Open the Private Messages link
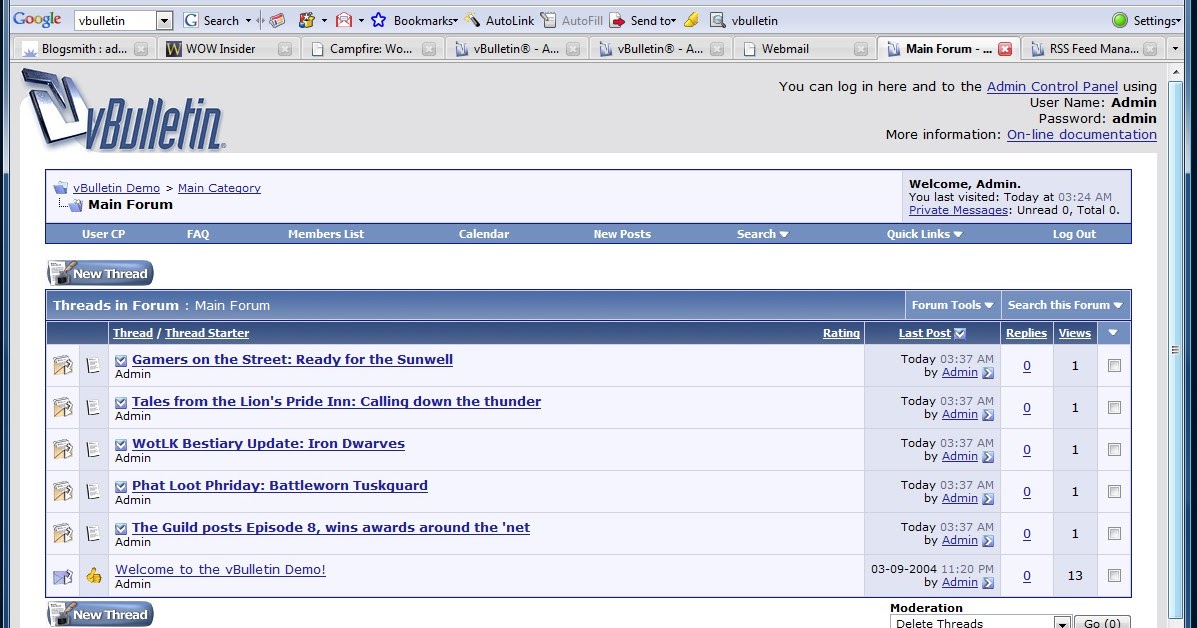Viewport: 1197px width, 628px height. click(x=958, y=210)
